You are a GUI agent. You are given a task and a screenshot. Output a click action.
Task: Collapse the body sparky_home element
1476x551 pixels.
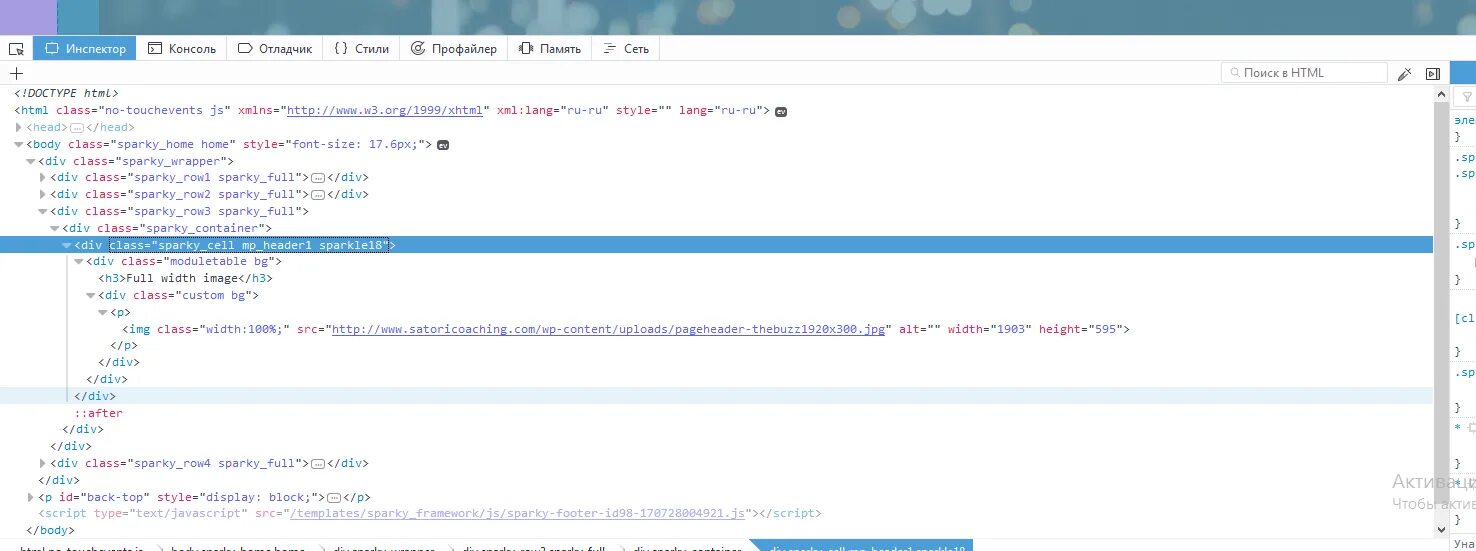coord(19,145)
